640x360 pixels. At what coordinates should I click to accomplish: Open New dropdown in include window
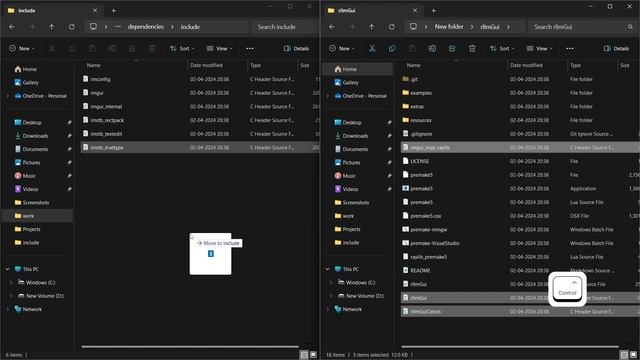(x=22, y=49)
